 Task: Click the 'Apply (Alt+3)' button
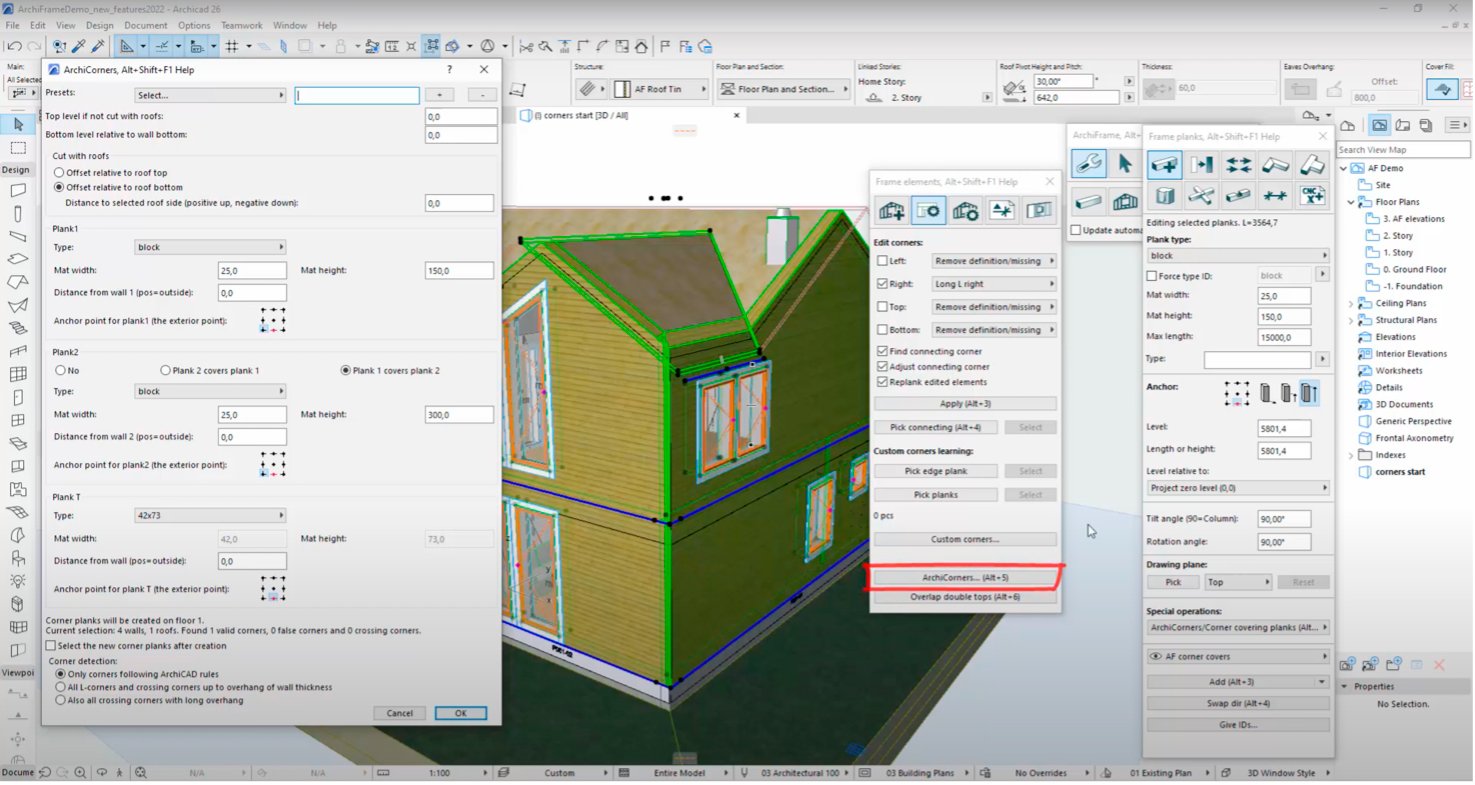click(965, 404)
